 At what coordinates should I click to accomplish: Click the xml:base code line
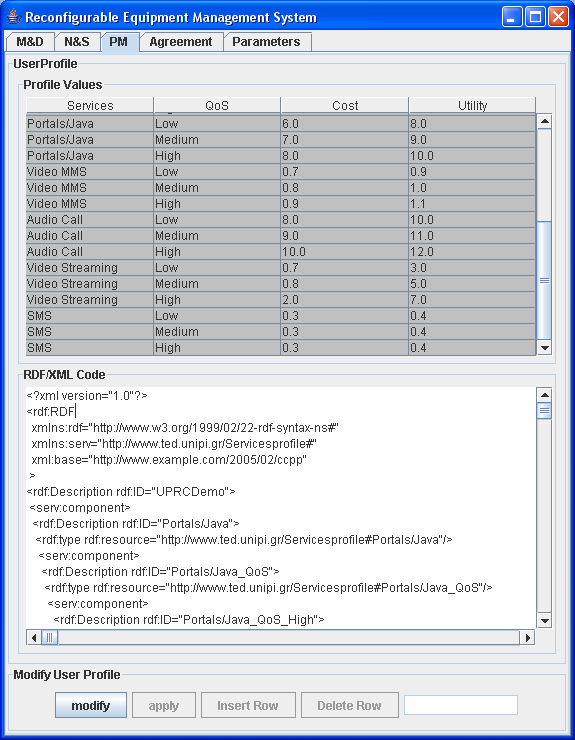click(x=169, y=460)
